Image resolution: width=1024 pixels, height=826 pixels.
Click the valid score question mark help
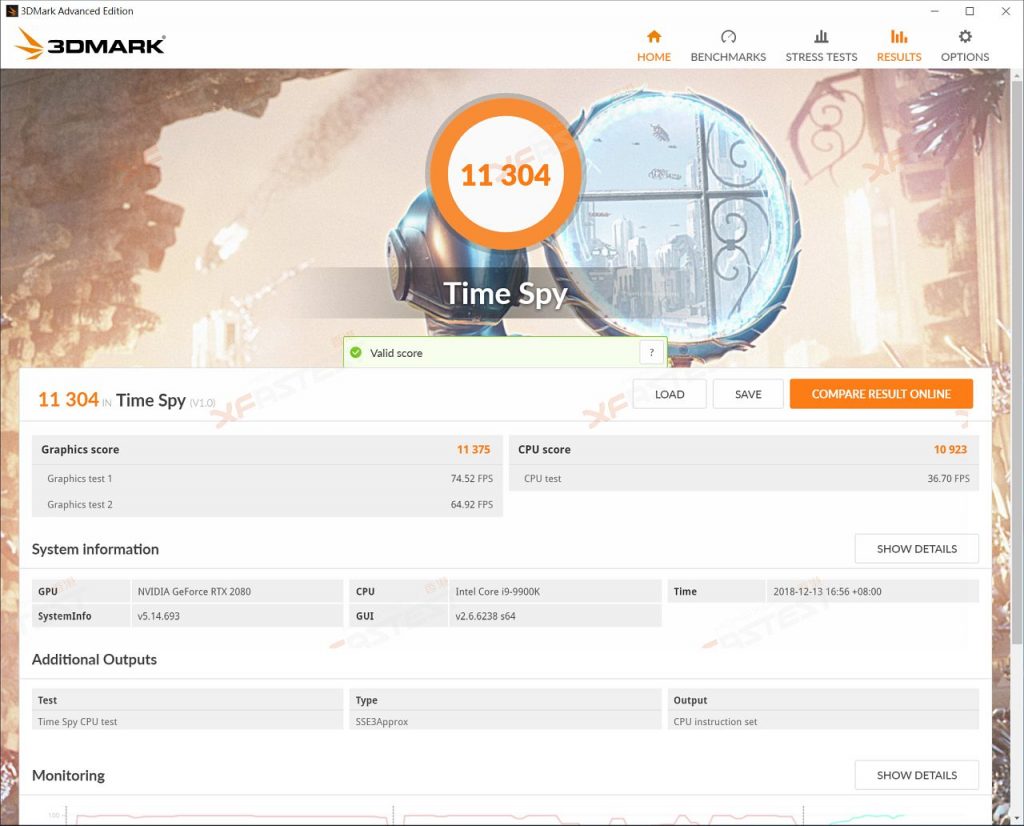click(x=651, y=353)
